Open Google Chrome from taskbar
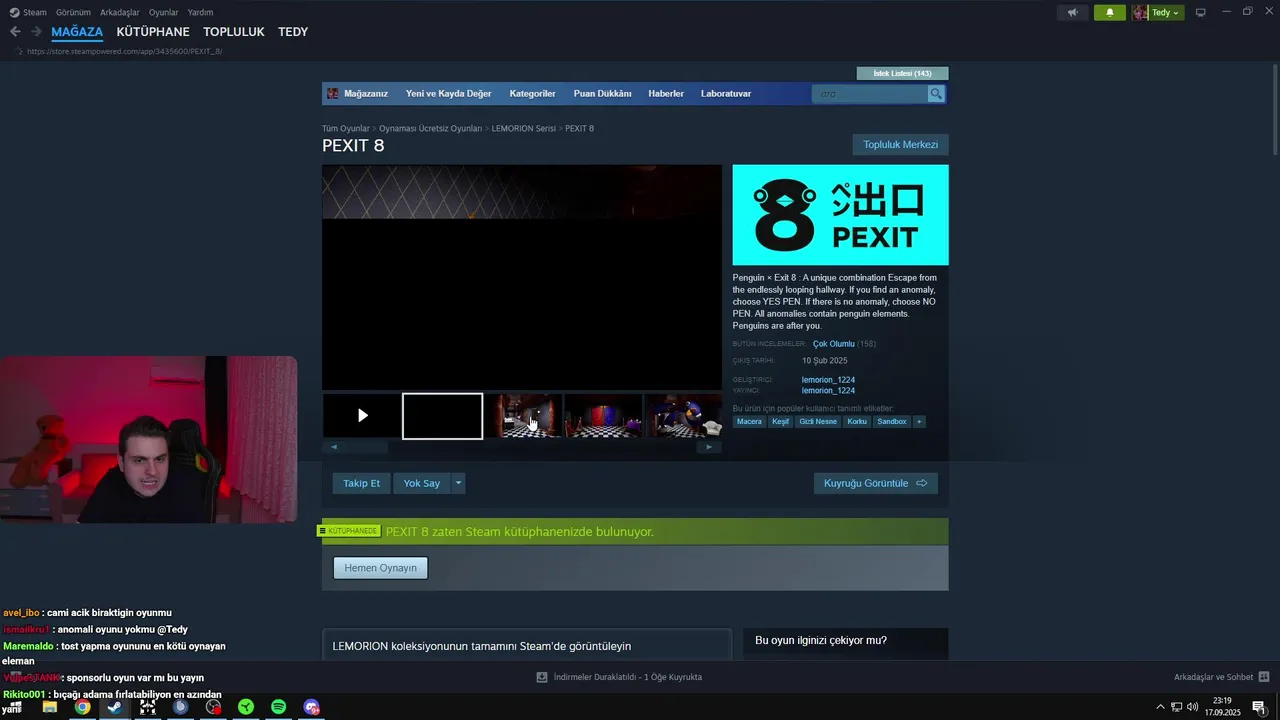Screen dimensions: 1280x720 [82, 707]
